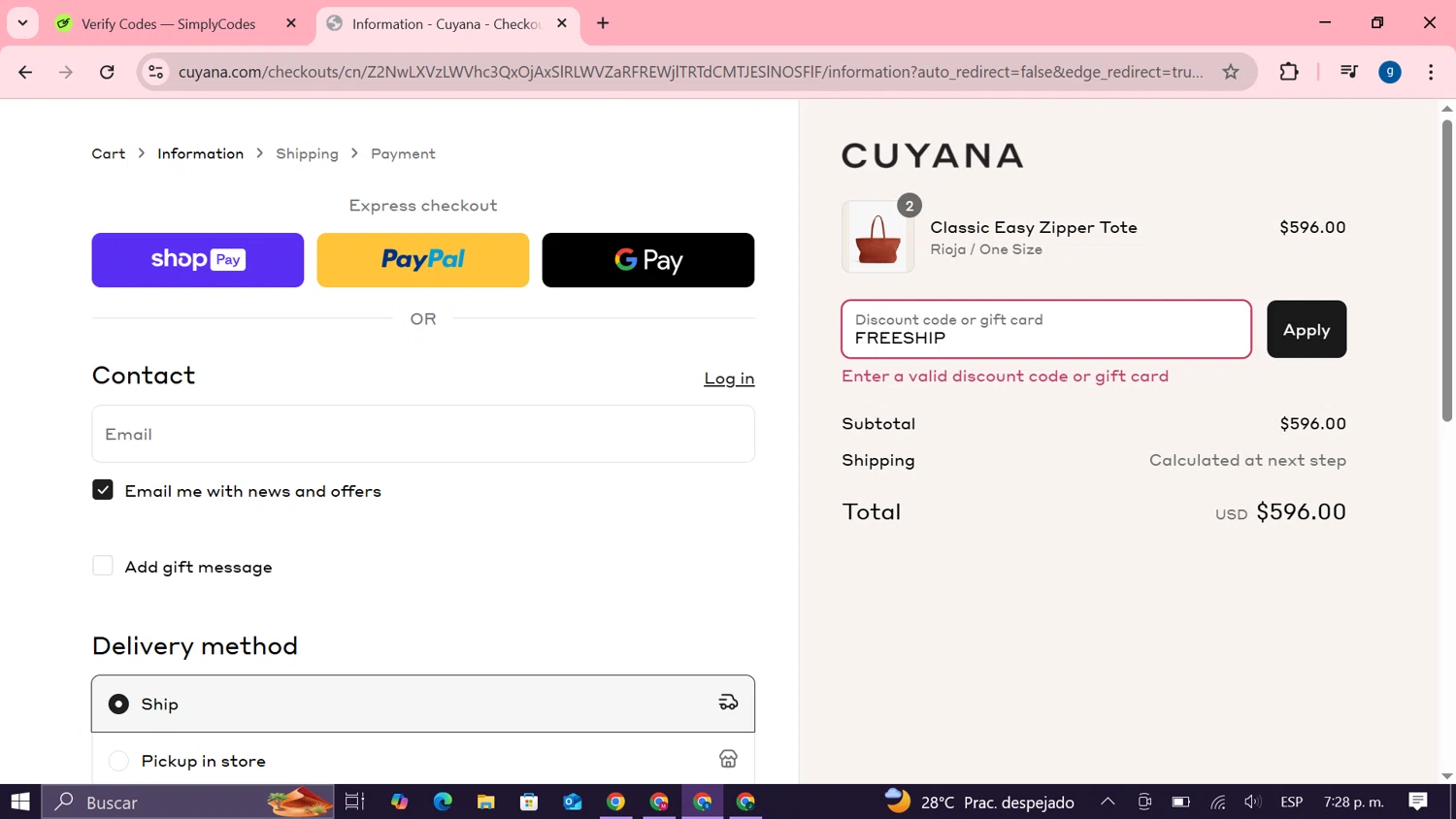The height and width of the screenshot is (819, 1456).
Task: Select Information breadcrumb step
Action: pos(201,153)
